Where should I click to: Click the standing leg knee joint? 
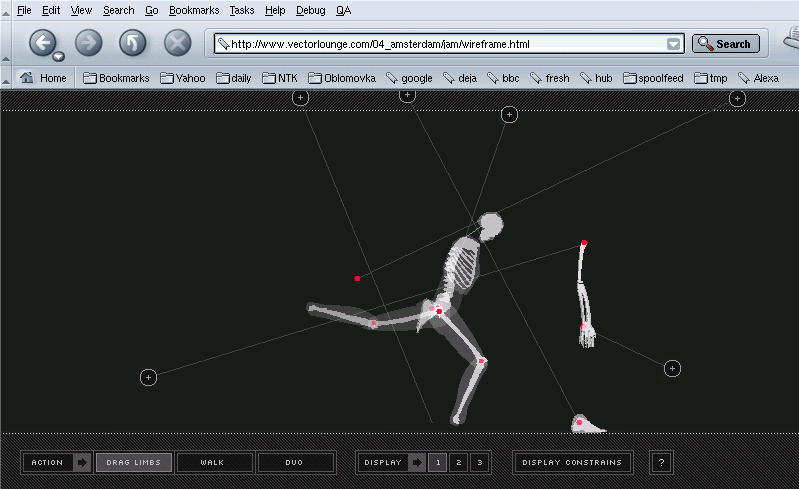tap(481, 361)
